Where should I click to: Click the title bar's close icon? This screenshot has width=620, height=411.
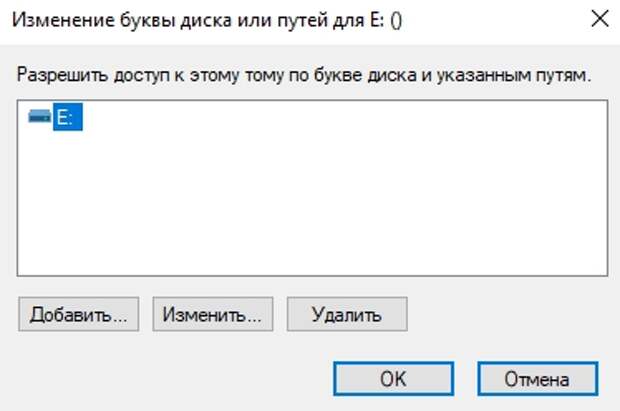coord(597,19)
